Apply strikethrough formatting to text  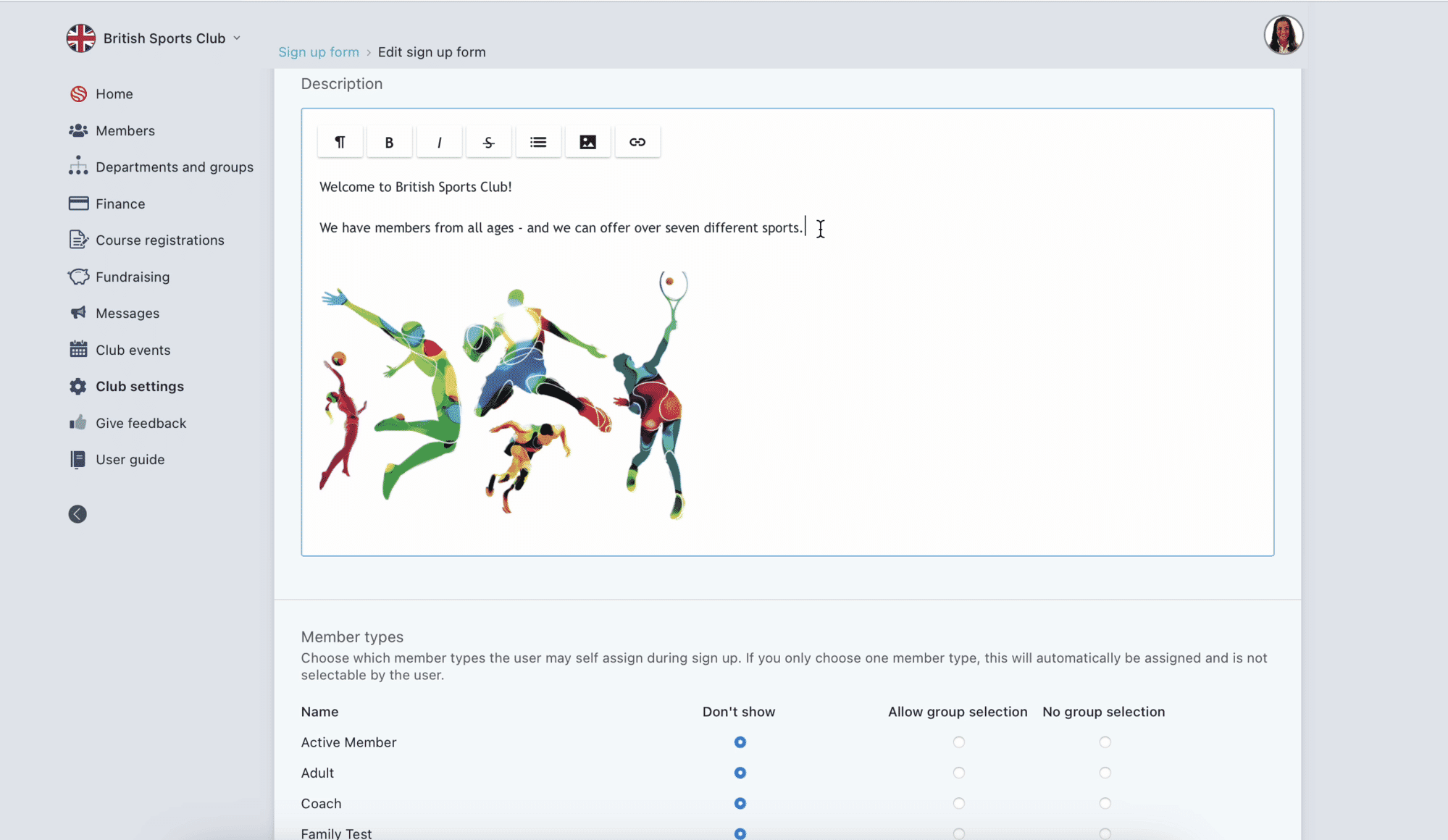(488, 141)
